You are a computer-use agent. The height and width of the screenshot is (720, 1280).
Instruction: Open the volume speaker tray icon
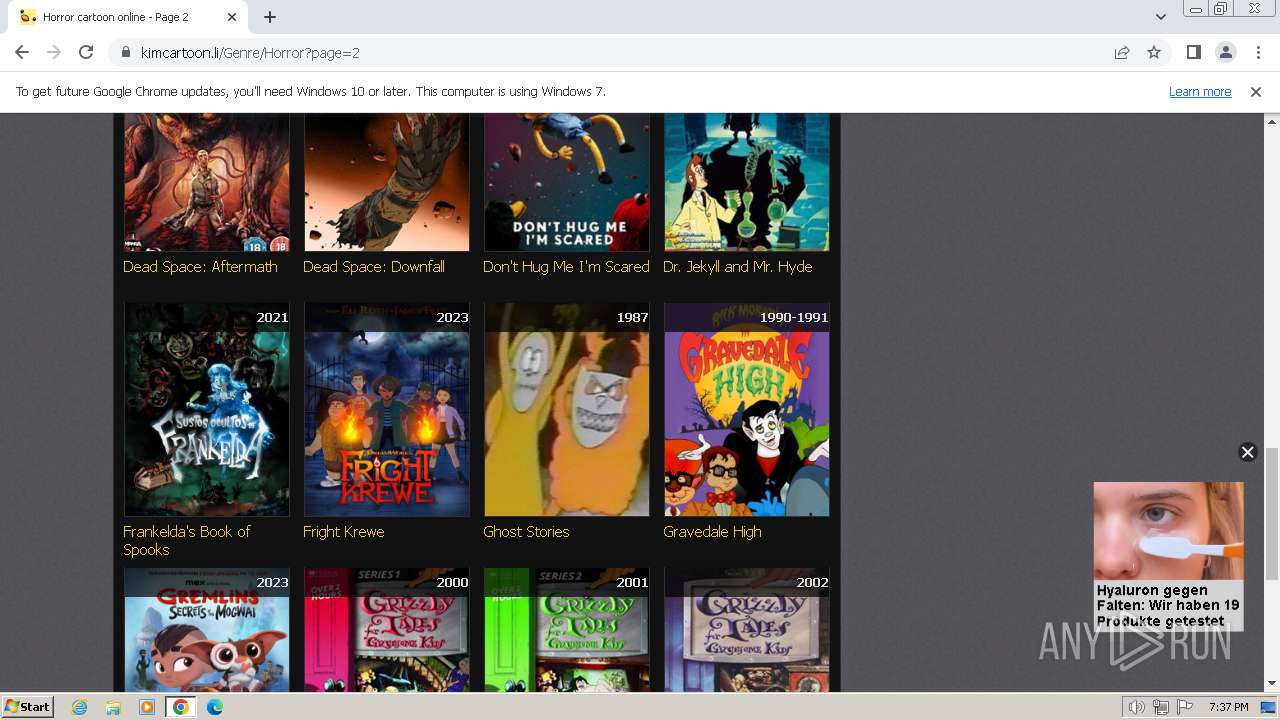(1137, 707)
